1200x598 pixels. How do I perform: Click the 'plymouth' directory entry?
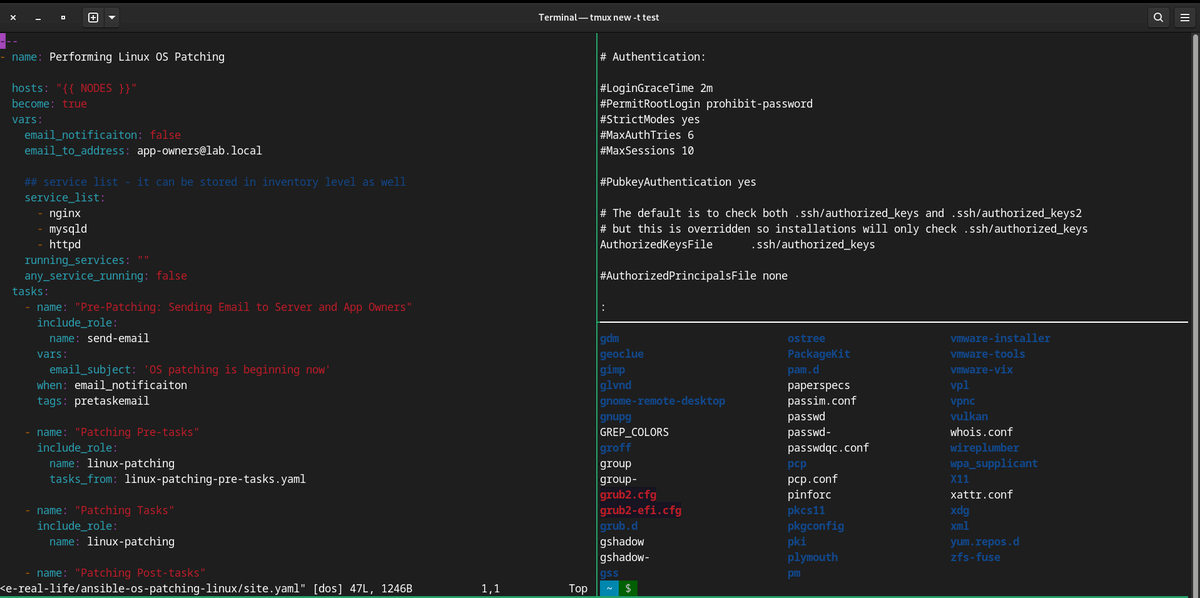click(813, 557)
